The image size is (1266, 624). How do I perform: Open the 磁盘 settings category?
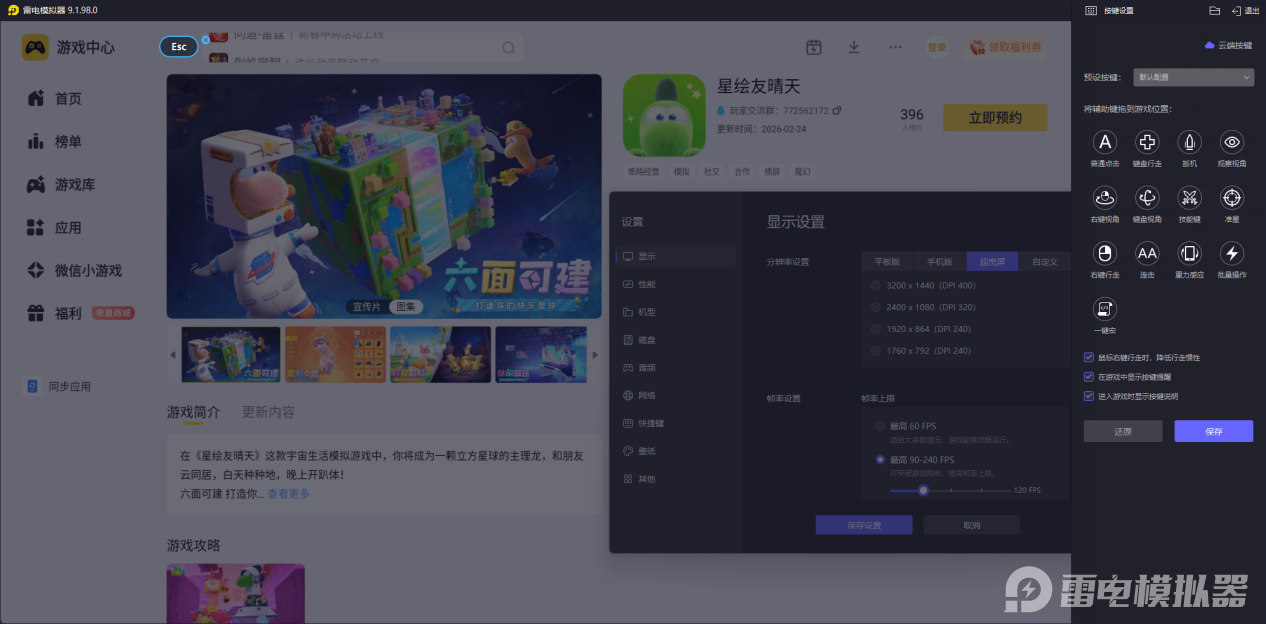tap(675, 340)
